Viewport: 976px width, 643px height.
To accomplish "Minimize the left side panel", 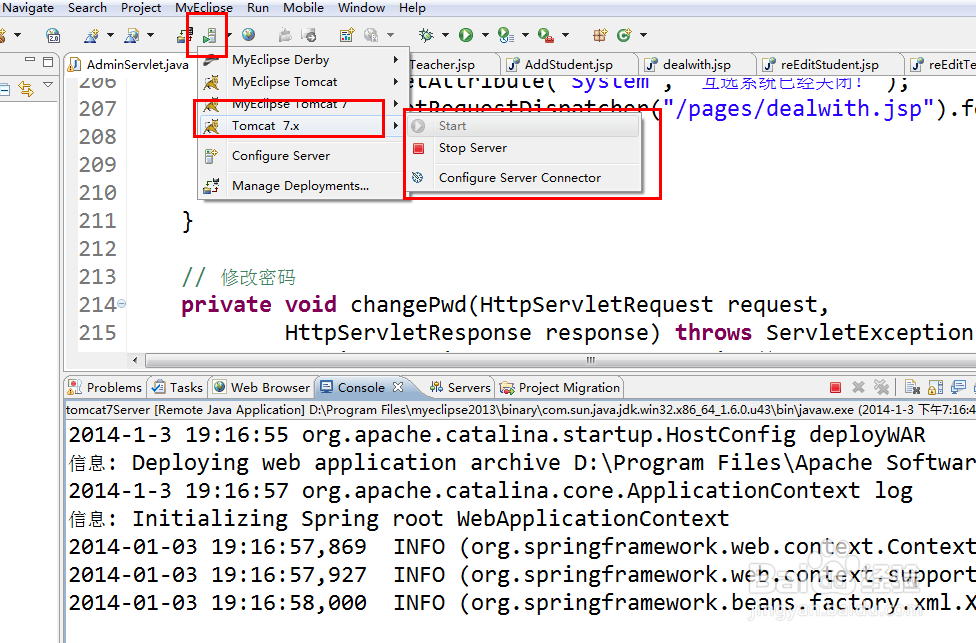I will [29, 60].
